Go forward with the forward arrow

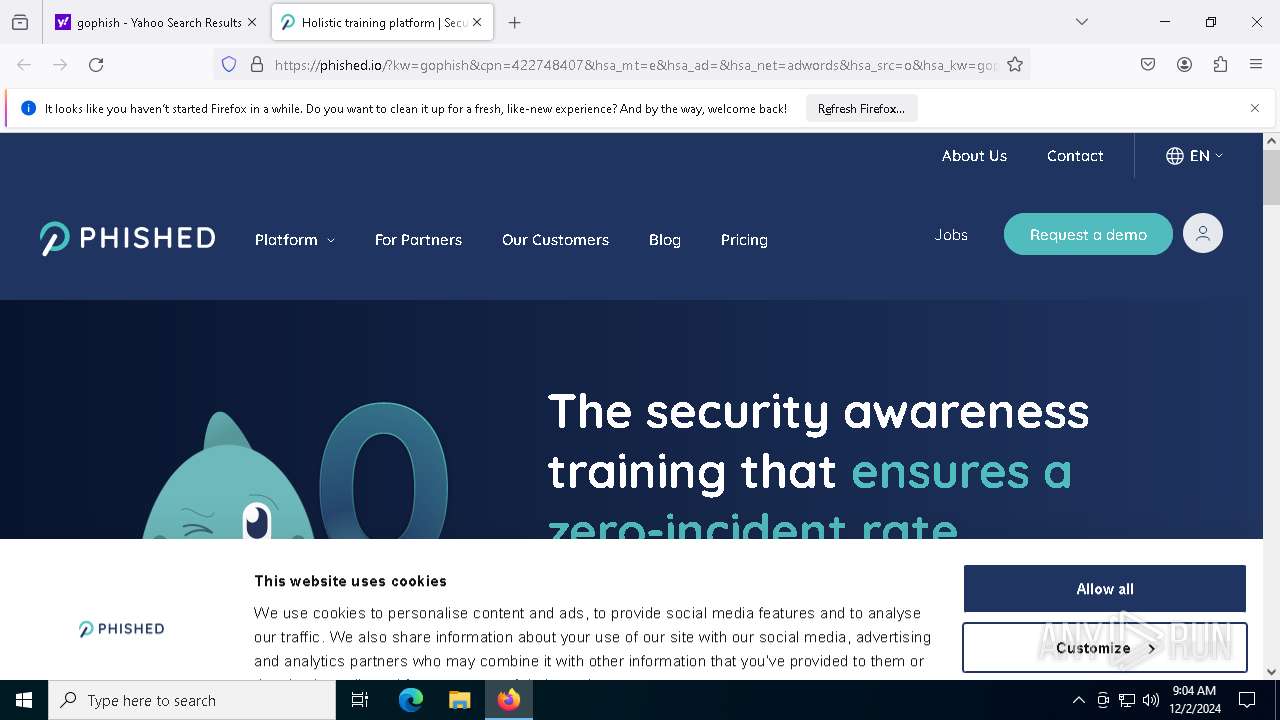point(60,64)
